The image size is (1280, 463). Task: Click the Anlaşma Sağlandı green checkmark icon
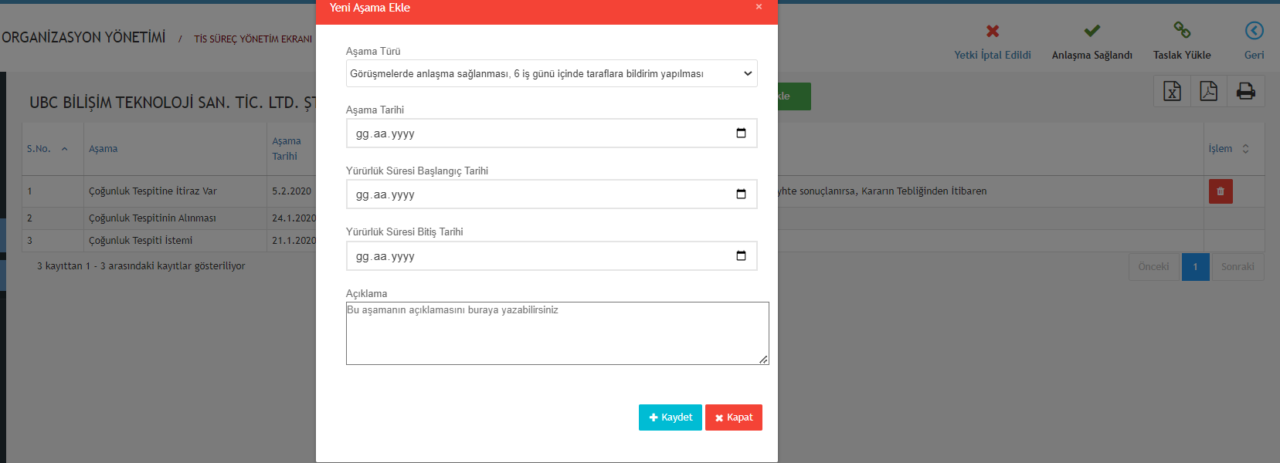[x=1092, y=31]
